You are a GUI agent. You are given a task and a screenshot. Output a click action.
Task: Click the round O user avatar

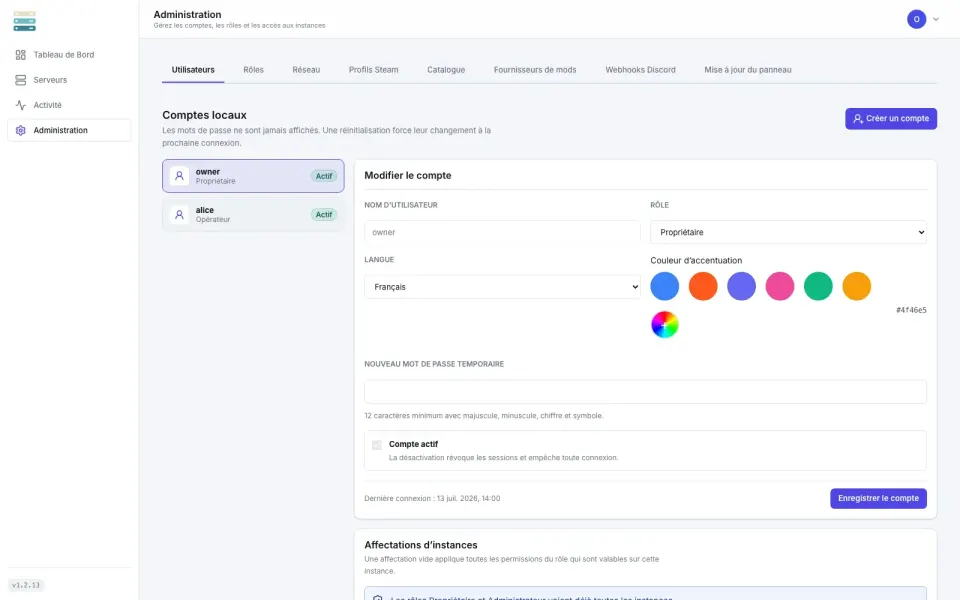pyautogui.click(x=916, y=19)
